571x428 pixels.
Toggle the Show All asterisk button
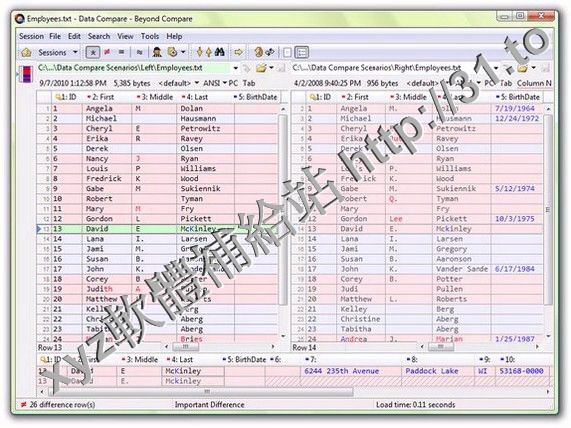tap(93, 52)
